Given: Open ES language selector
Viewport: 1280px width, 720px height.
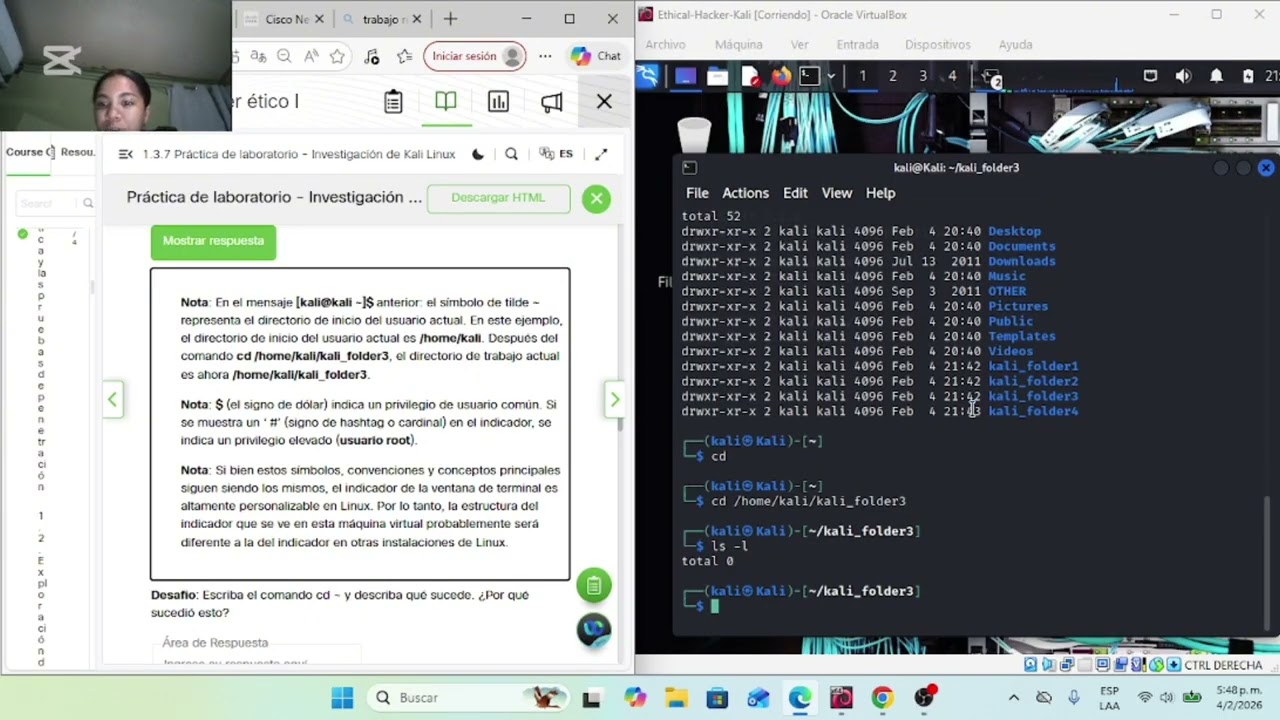Looking at the screenshot, I should coord(556,154).
